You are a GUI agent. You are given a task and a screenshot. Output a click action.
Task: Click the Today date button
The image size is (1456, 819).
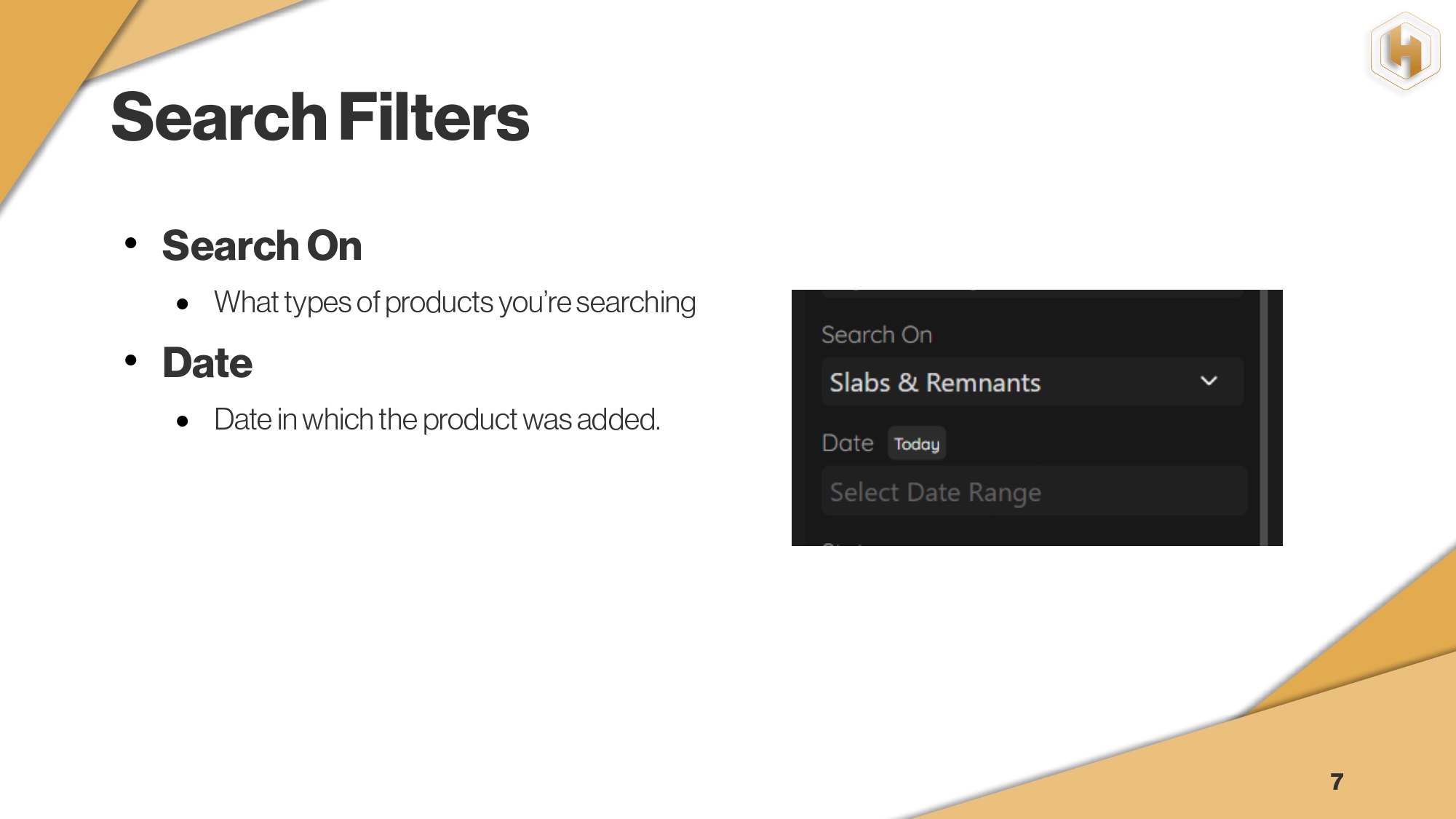click(916, 443)
